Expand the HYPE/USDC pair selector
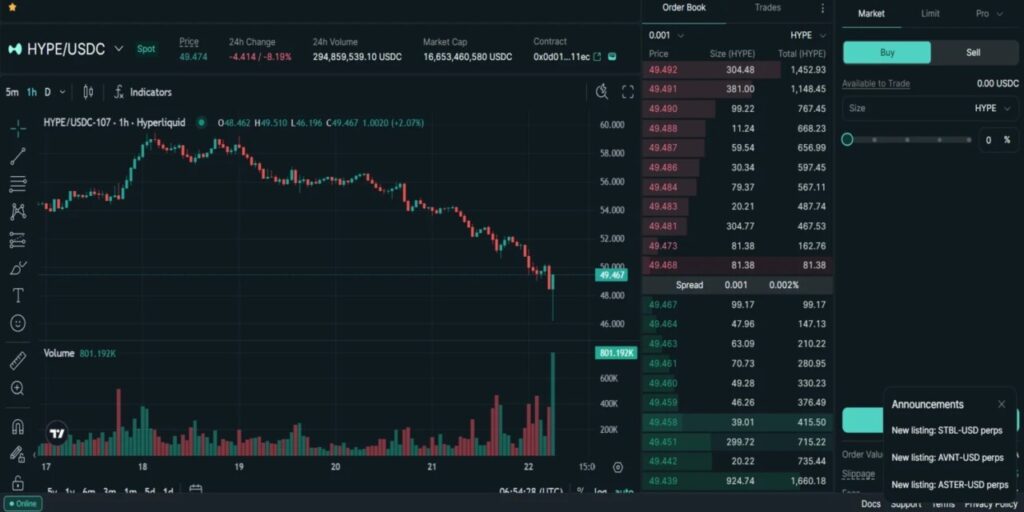Screen dimensions: 1024x512 pos(119,49)
